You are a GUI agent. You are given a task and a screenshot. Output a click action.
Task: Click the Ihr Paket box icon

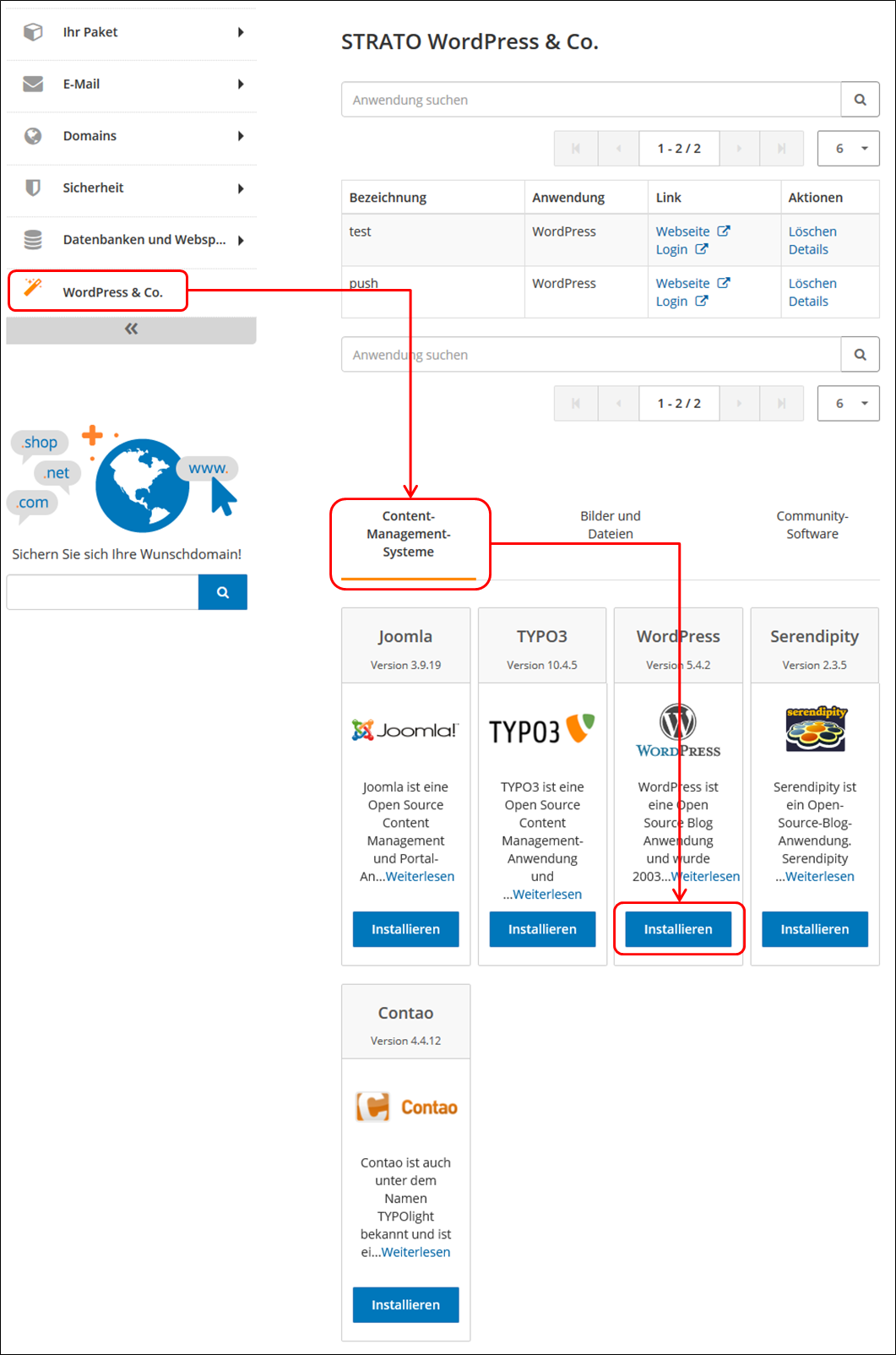[x=33, y=32]
